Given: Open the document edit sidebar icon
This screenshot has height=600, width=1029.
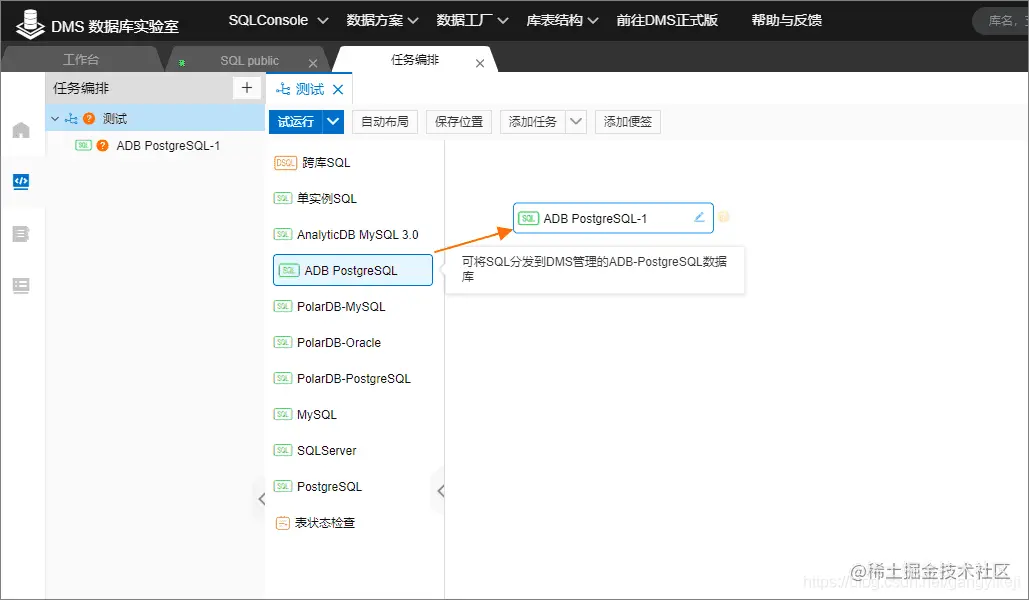Looking at the screenshot, I should pyautogui.click(x=21, y=234).
